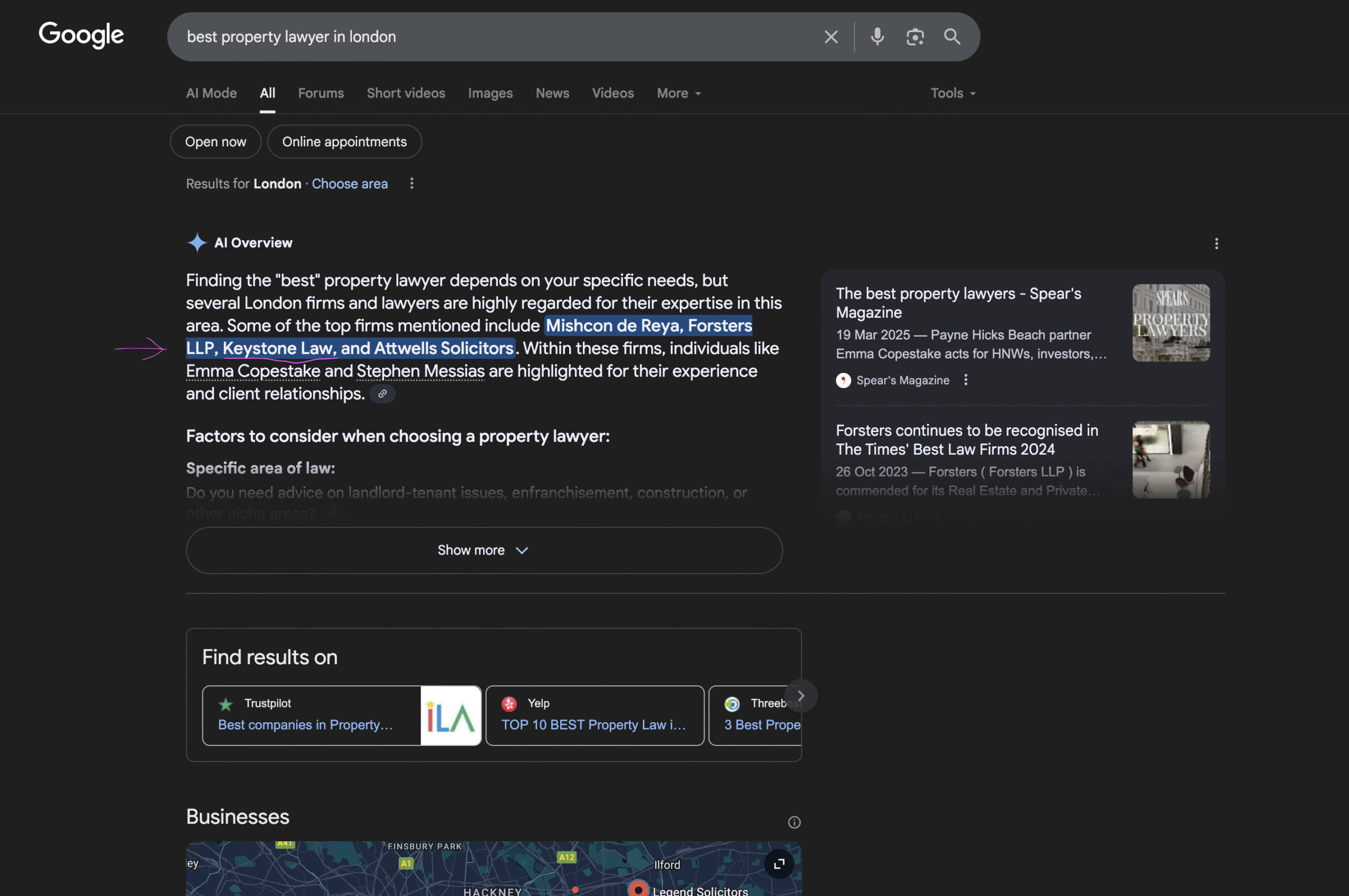This screenshot has width=1349, height=896.
Task: Expand AI Overview with Show more
Action: (x=484, y=550)
